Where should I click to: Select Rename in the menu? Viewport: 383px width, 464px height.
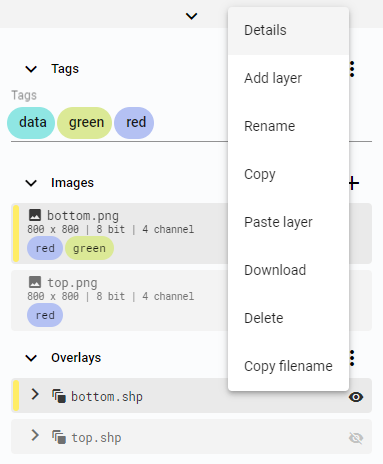tap(288, 126)
